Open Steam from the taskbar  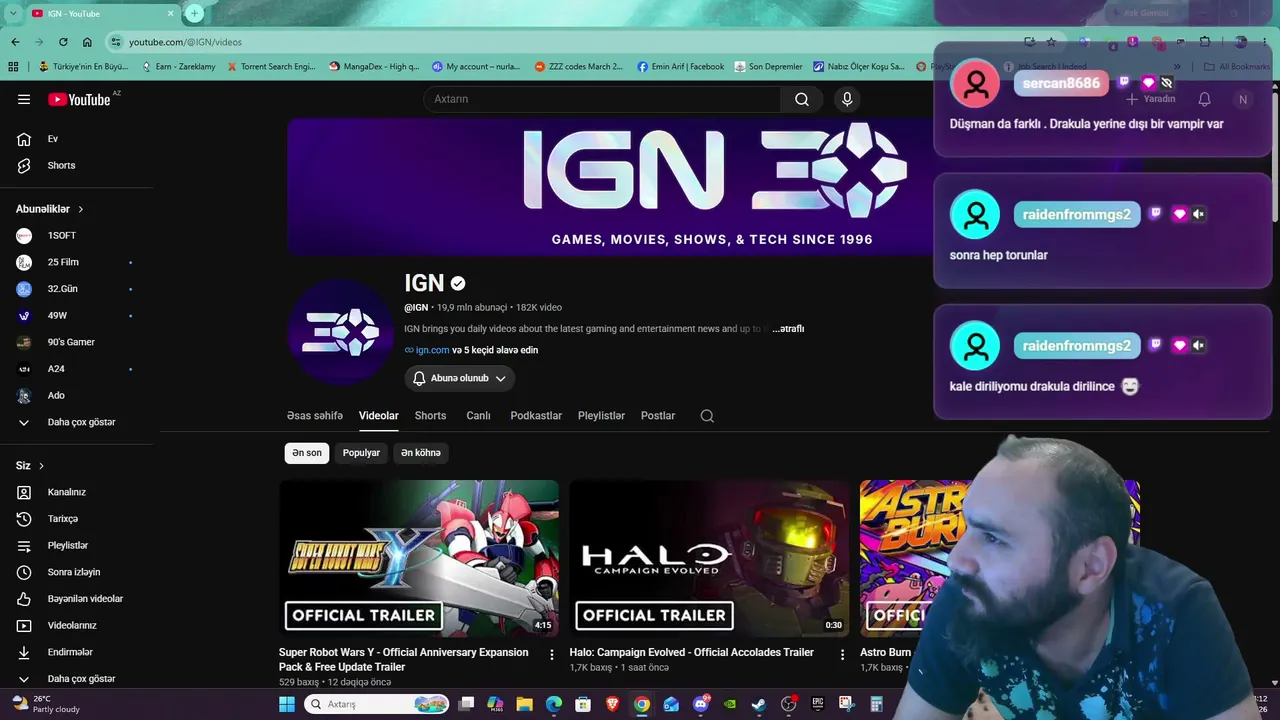[x=759, y=704]
